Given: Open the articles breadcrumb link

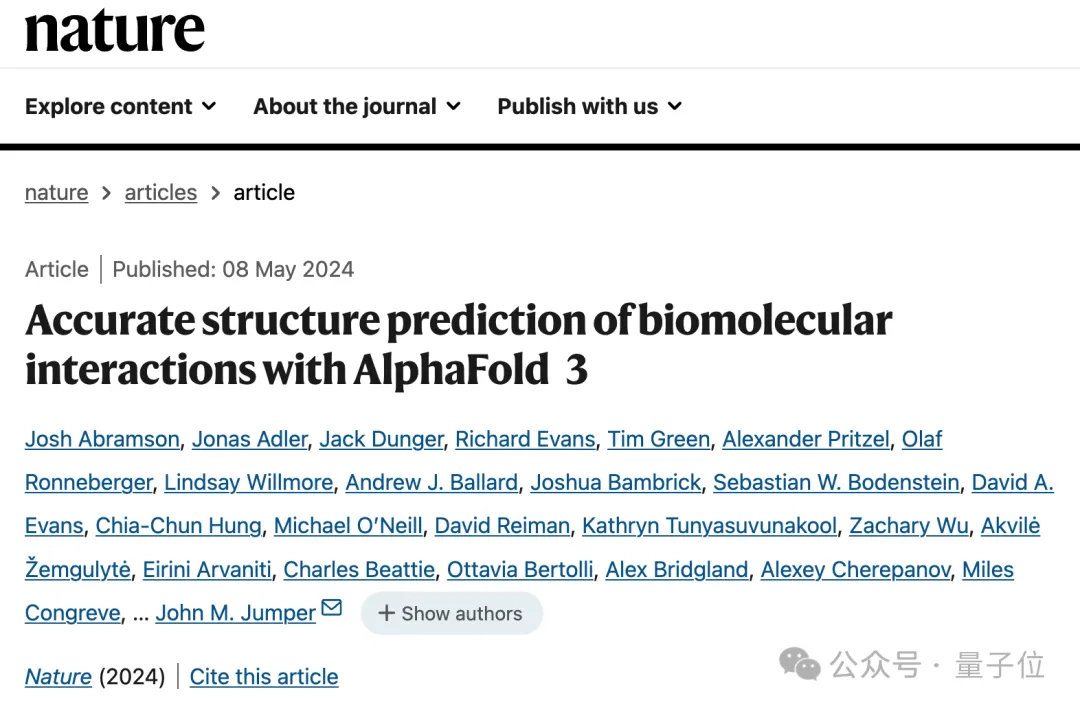Looking at the screenshot, I should 160,192.
